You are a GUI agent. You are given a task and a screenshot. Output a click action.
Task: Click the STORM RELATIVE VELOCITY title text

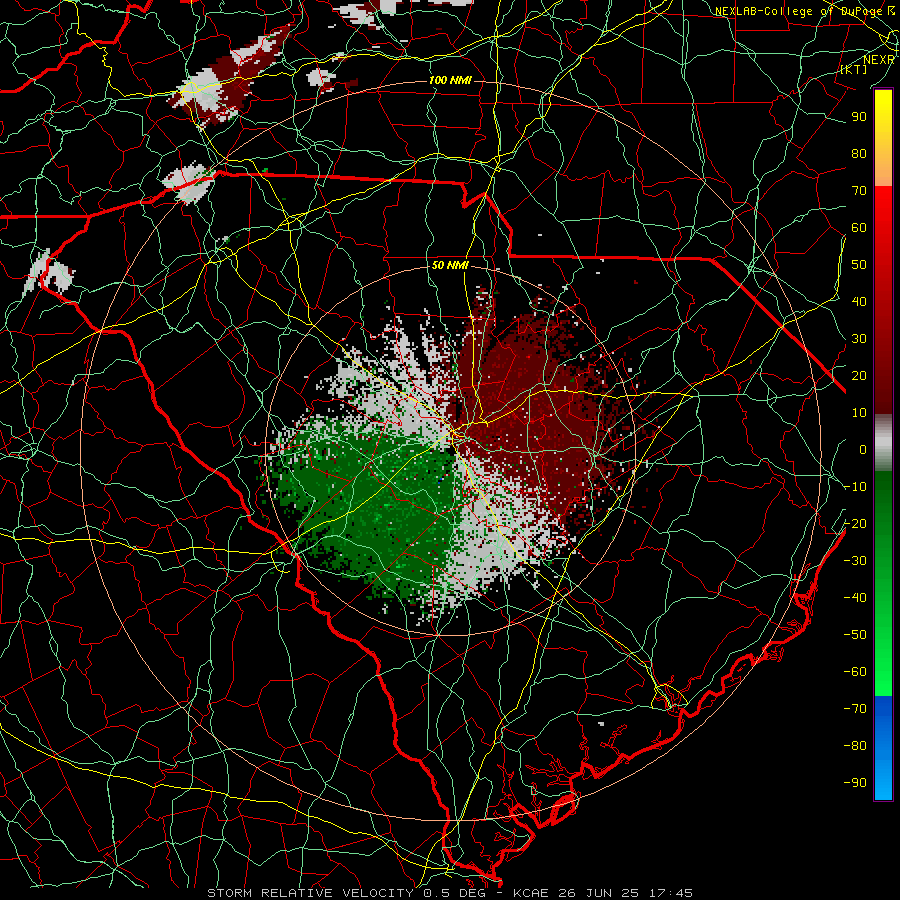click(x=313, y=893)
